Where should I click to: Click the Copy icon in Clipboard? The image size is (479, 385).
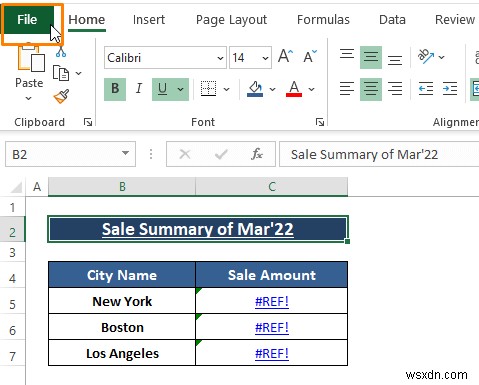click(x=61, y=73)
